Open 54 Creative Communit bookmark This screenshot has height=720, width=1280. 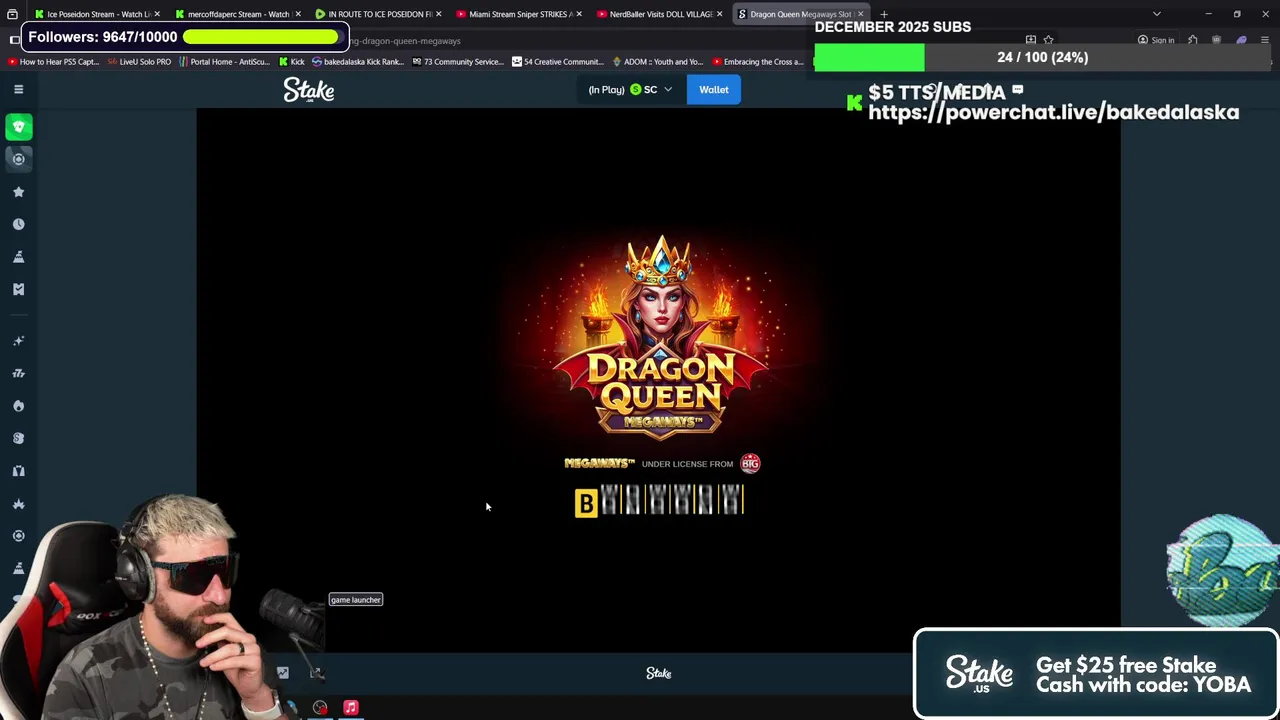[557, 62]
